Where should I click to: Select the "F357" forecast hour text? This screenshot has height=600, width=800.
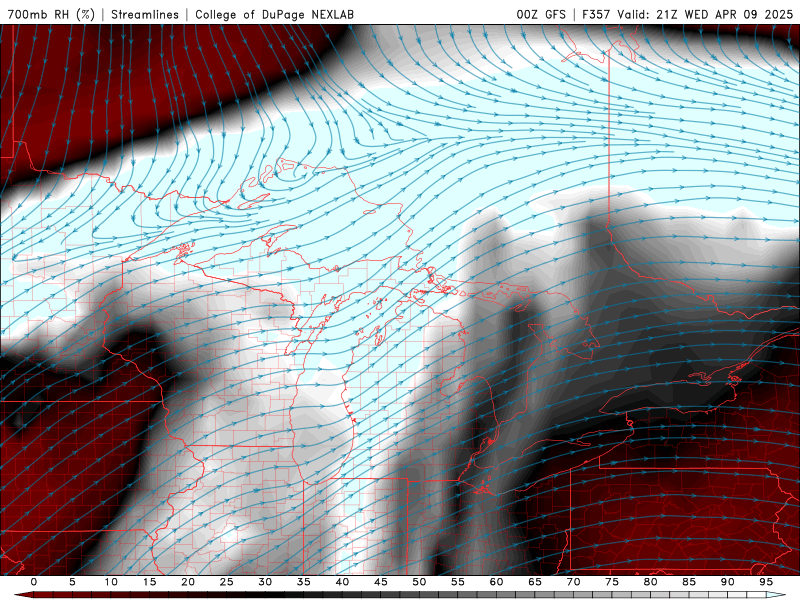tap(596, 14)
